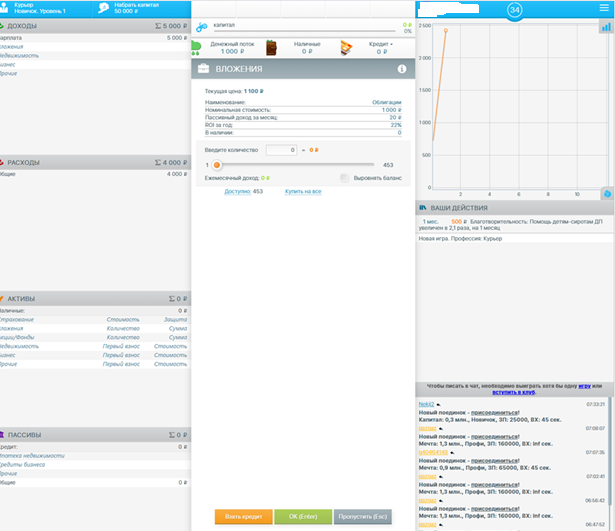
Task: Open the hamburger menu icon
Action: pyautogui.click(x=604, y=8)
